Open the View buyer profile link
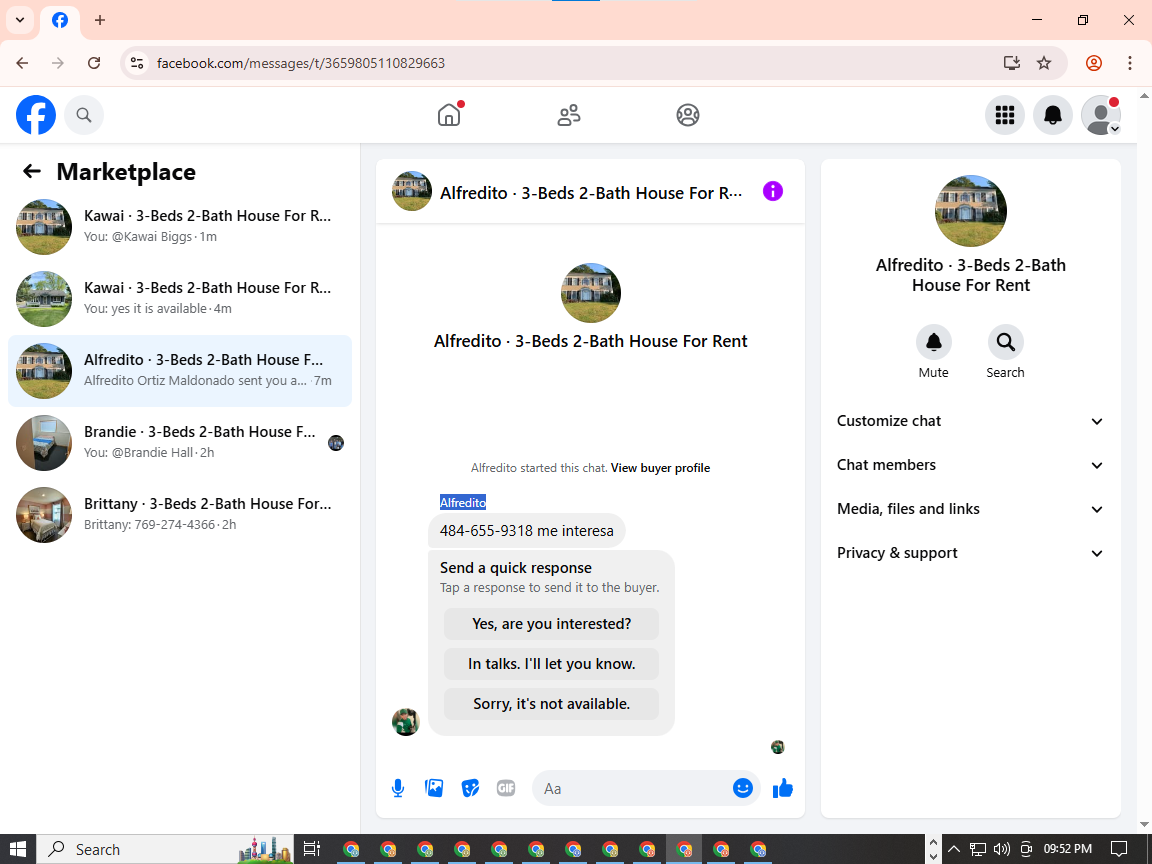 [x=660, y=468]
